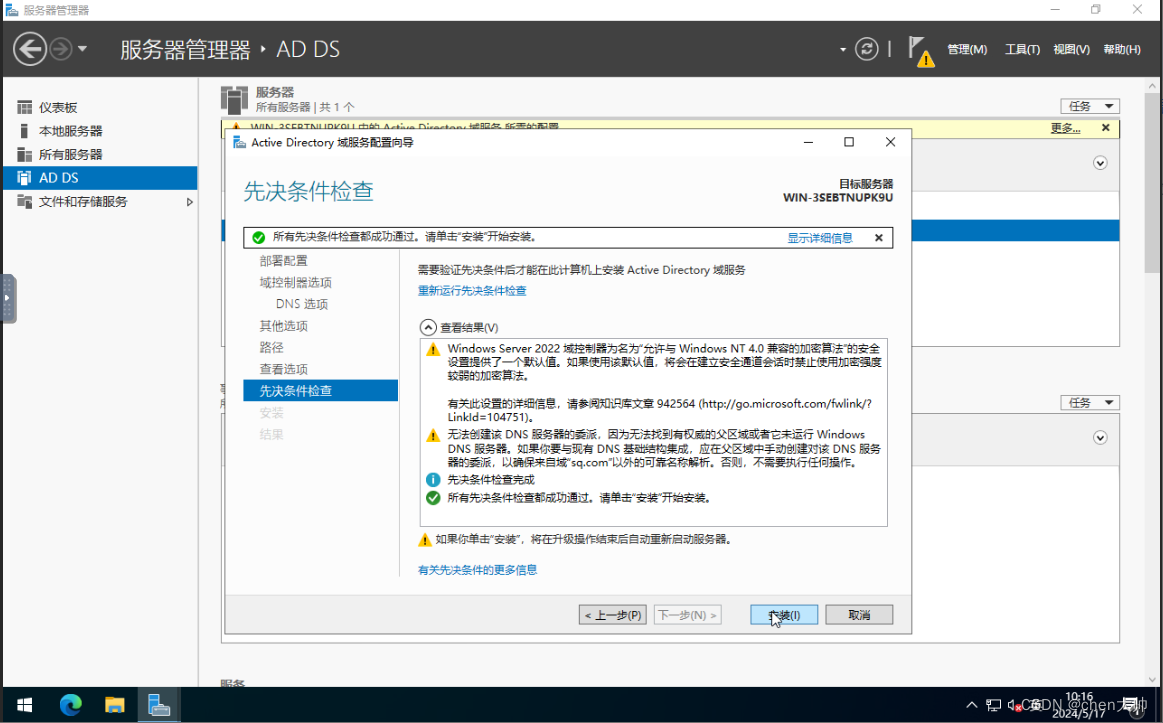Select AD DS in the sidebar
The height and width of the screenshot is (723, 1163).
coord(100,178)
